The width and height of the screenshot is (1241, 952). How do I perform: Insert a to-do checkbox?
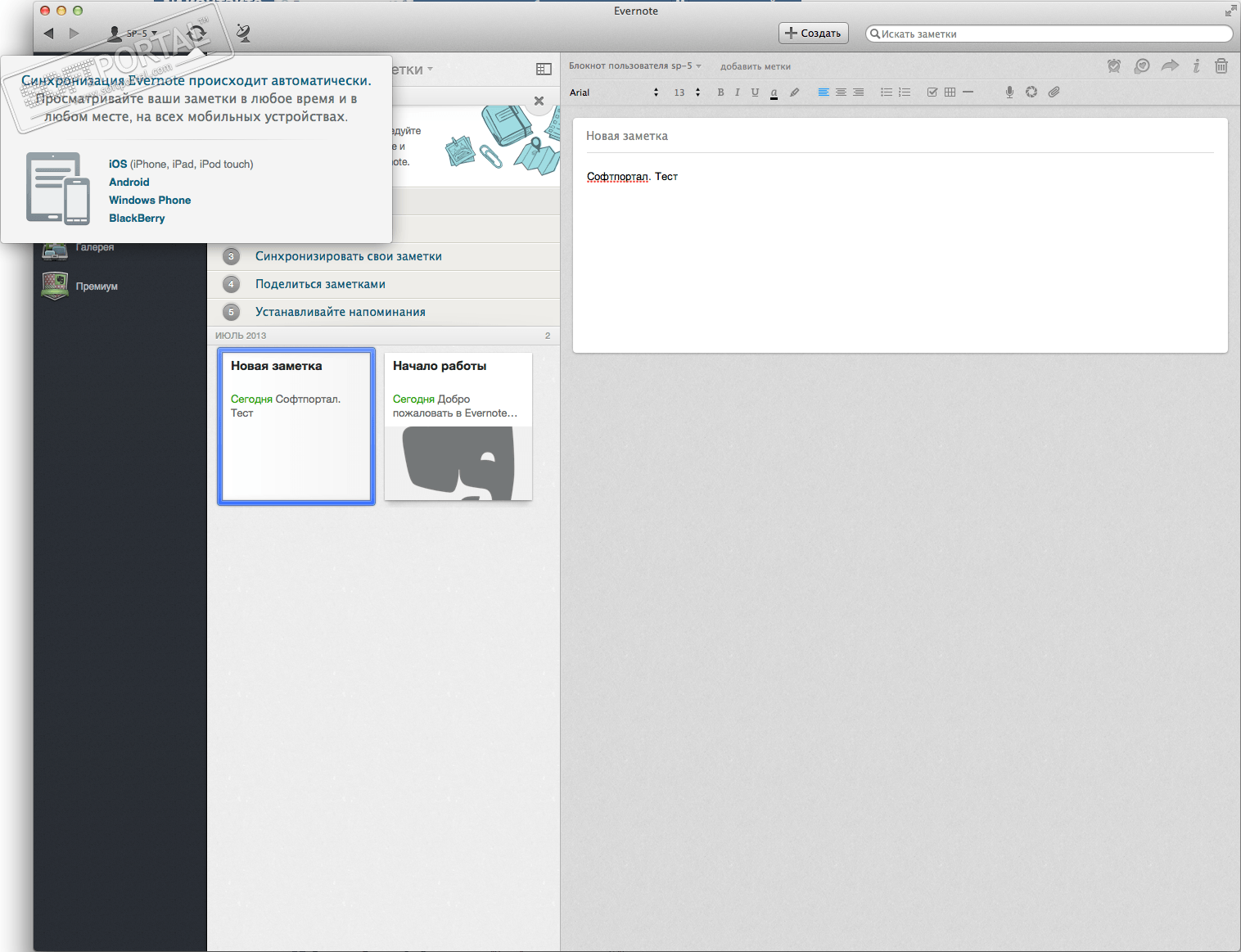(932, 92)
